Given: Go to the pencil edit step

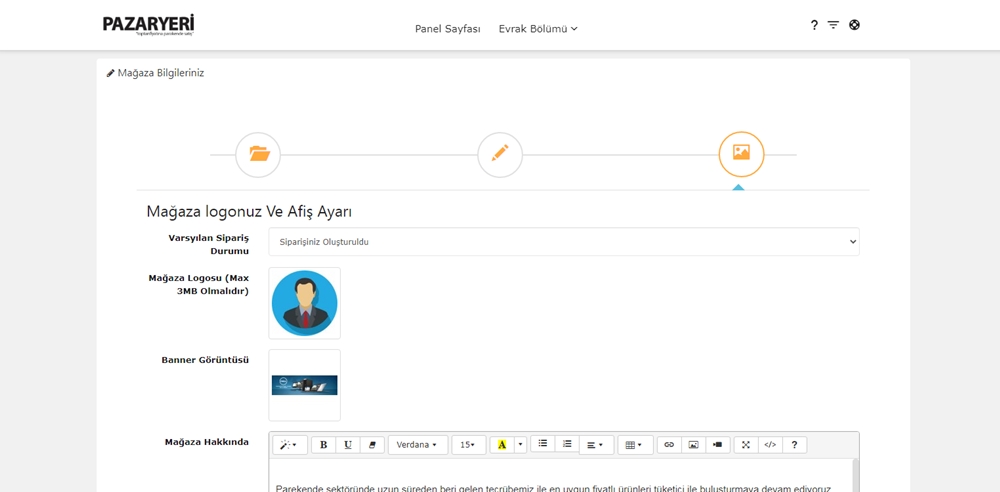Looking at the screenshot, I should pos(500,154).
